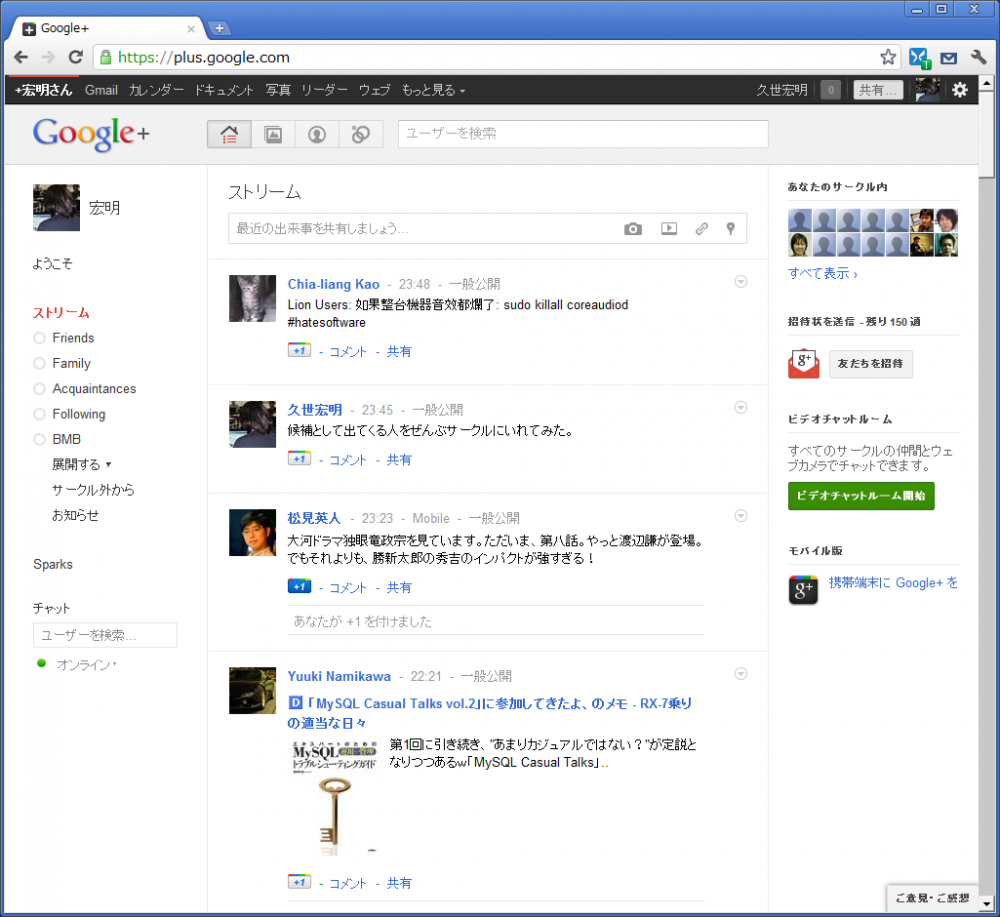+1 the Yuuki Namikawa post

click(299, 882)
